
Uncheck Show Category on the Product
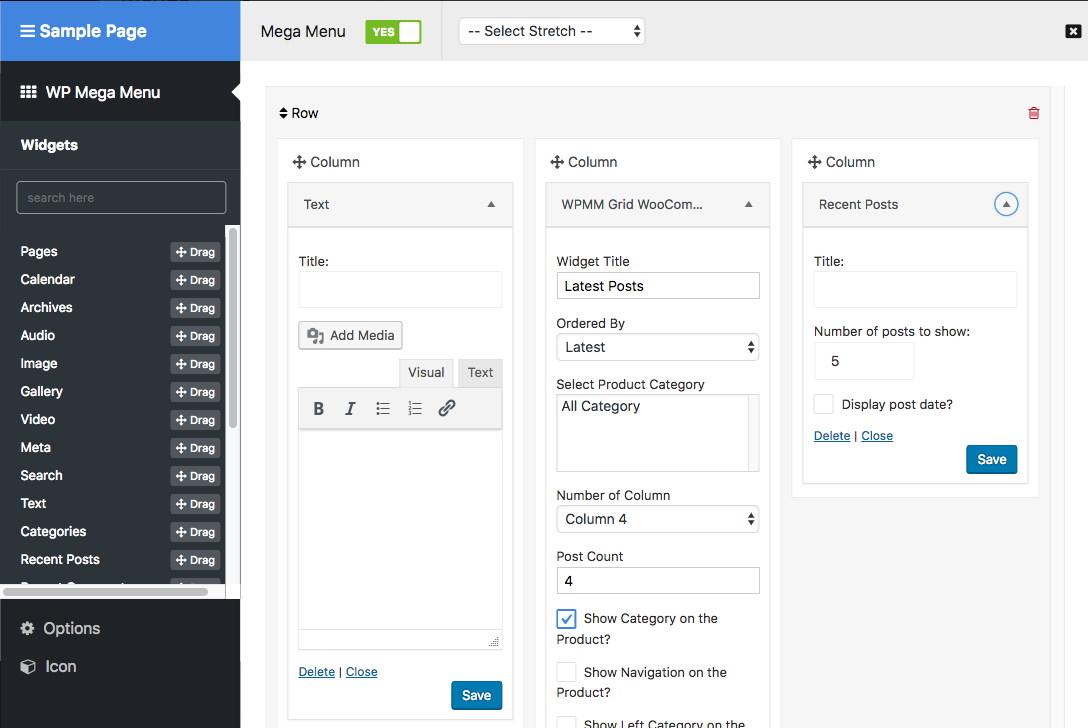[x=566, y=618]
